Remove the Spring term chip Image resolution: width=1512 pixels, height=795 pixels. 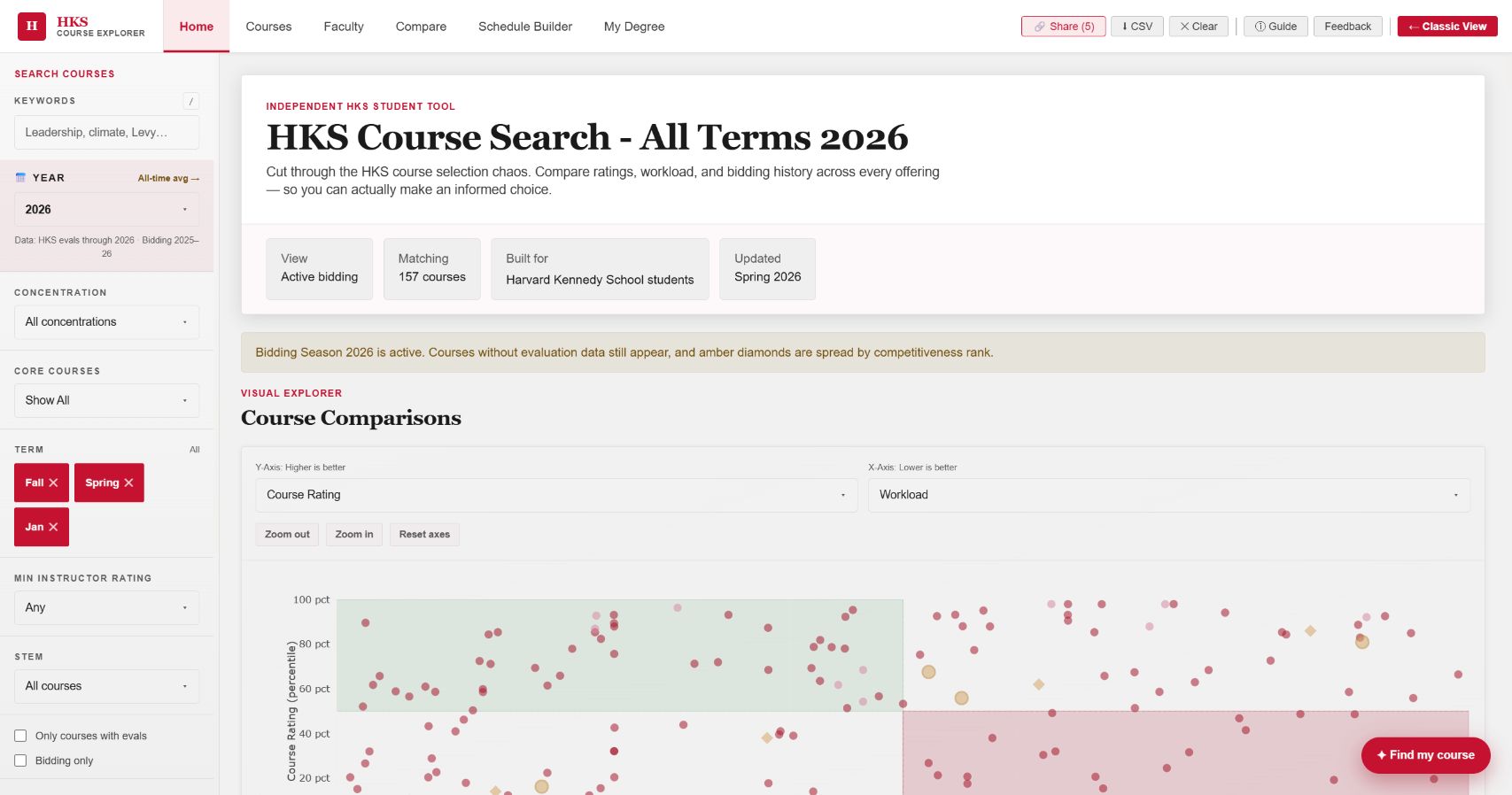click(109, 482)
